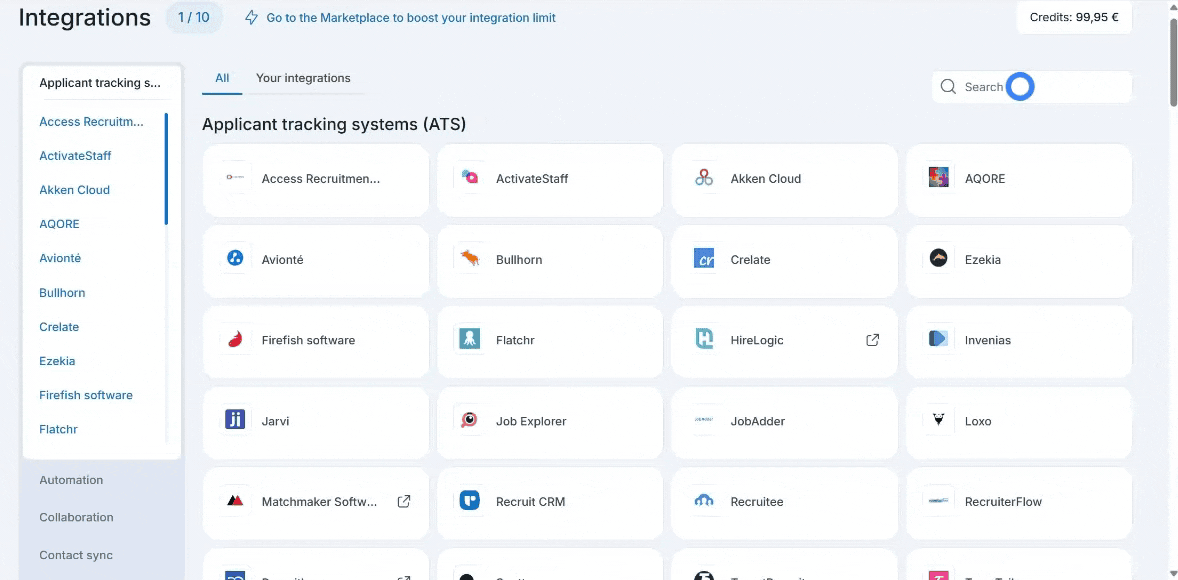Click the search magnifier icon
This screenshot has height=580, width=1178.
pyautogui.click(x=948, y=87)
